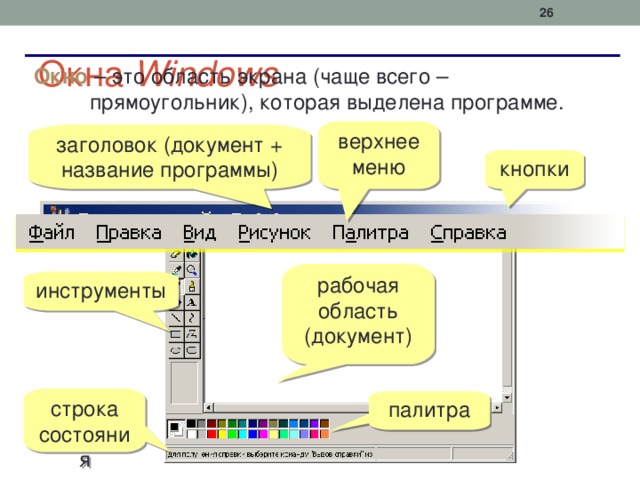Screen dimensions: 640x480
Task: Select the lime green palette swatch
Action: pyautogui.click(x=232, y=434)
